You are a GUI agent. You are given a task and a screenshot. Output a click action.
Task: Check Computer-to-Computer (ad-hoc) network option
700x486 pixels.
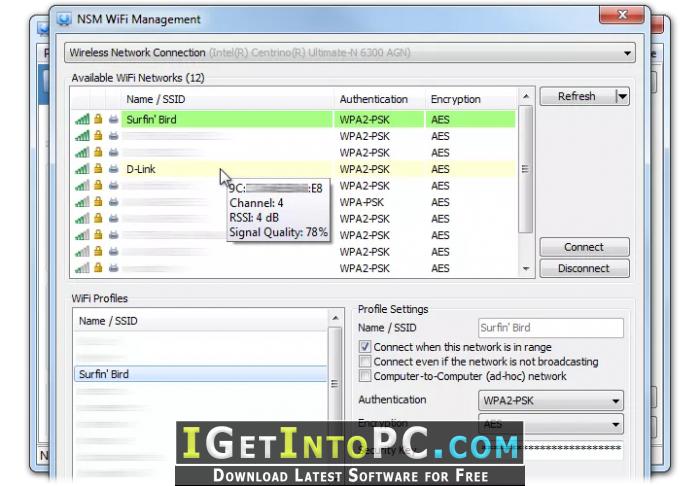[x=365, y=376]
